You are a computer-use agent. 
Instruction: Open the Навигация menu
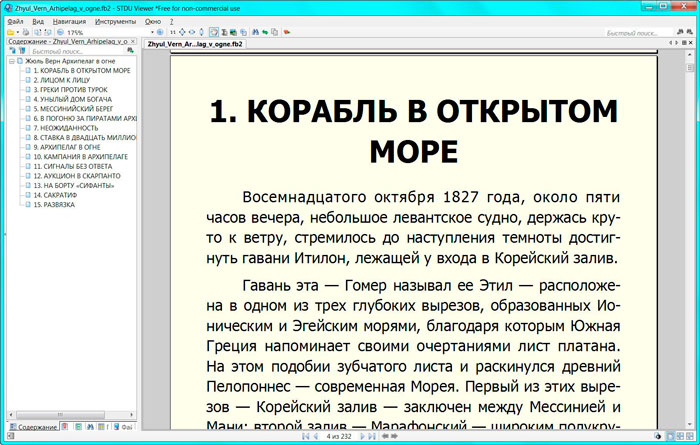(x=69, y=21)
